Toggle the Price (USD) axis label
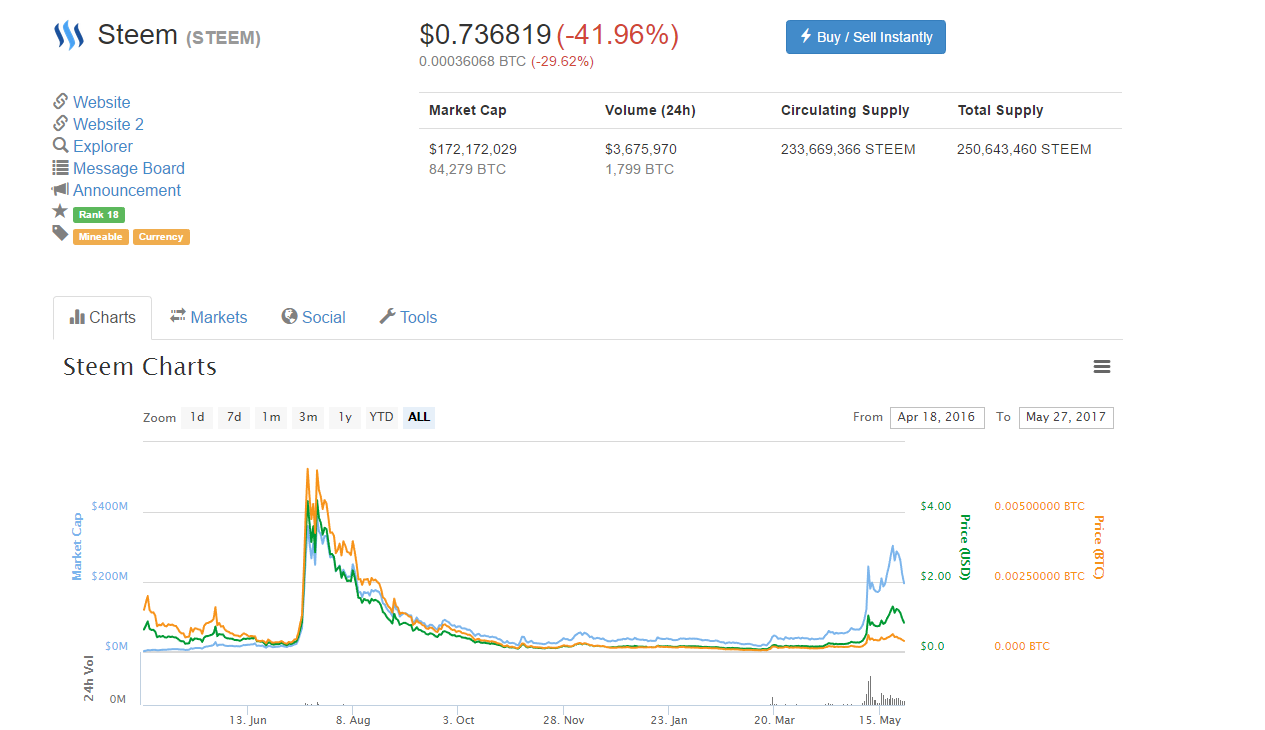Viewport: 1265px width, 730px height. [965, 547]
